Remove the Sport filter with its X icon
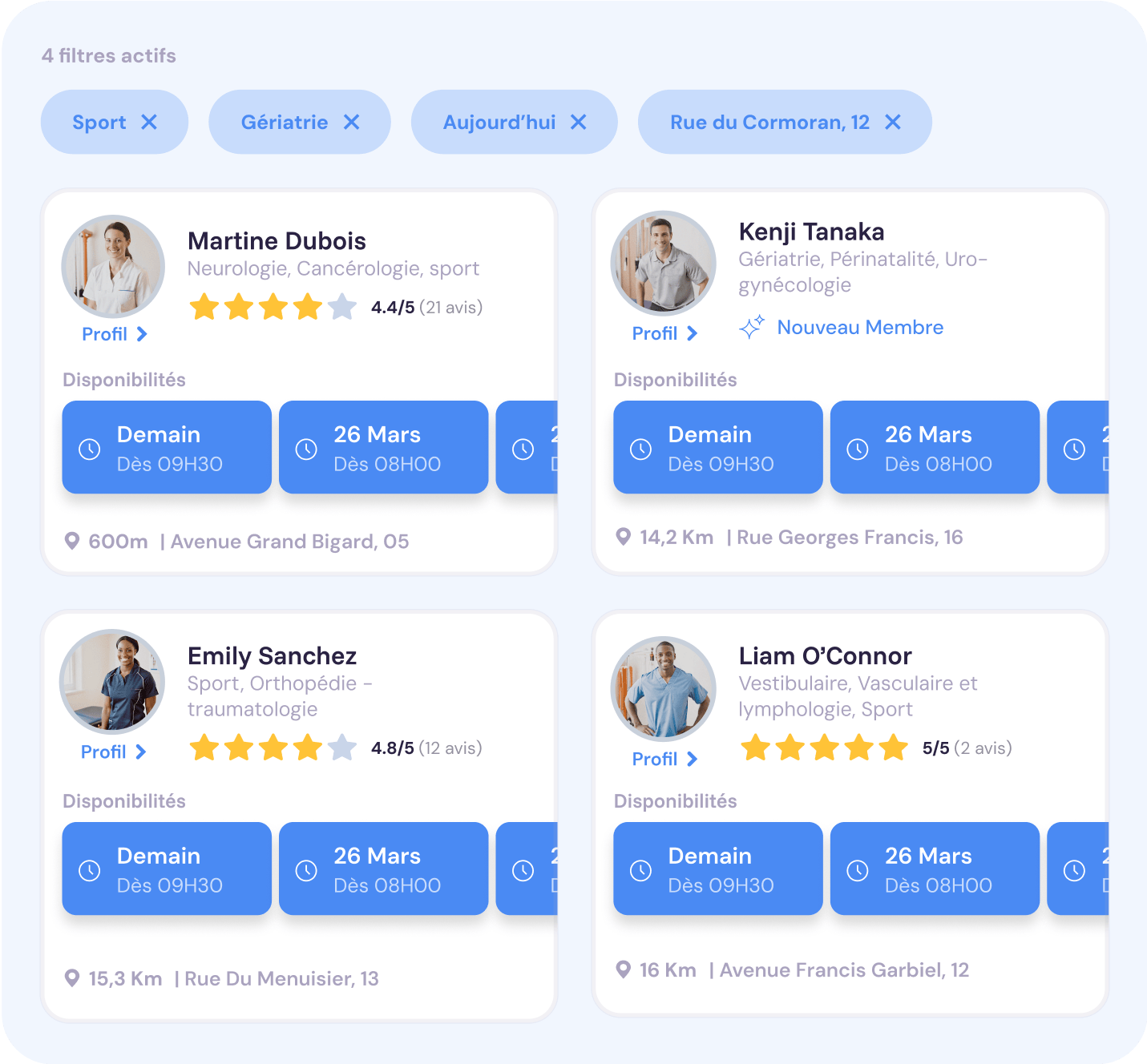This screenshot has width=1147, height=1064. point(149,122)
